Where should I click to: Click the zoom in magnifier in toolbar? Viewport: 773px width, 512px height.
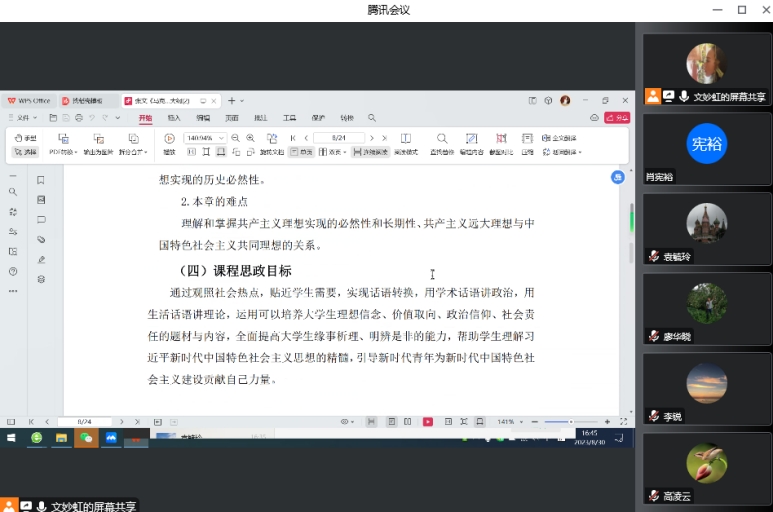(x=249, y=138)
